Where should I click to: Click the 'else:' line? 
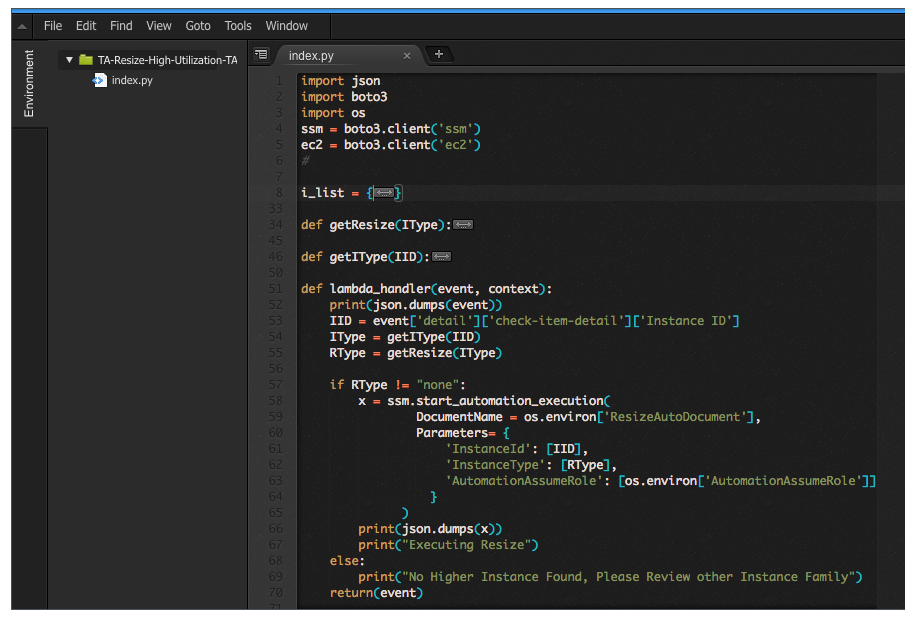pos(347,561)
